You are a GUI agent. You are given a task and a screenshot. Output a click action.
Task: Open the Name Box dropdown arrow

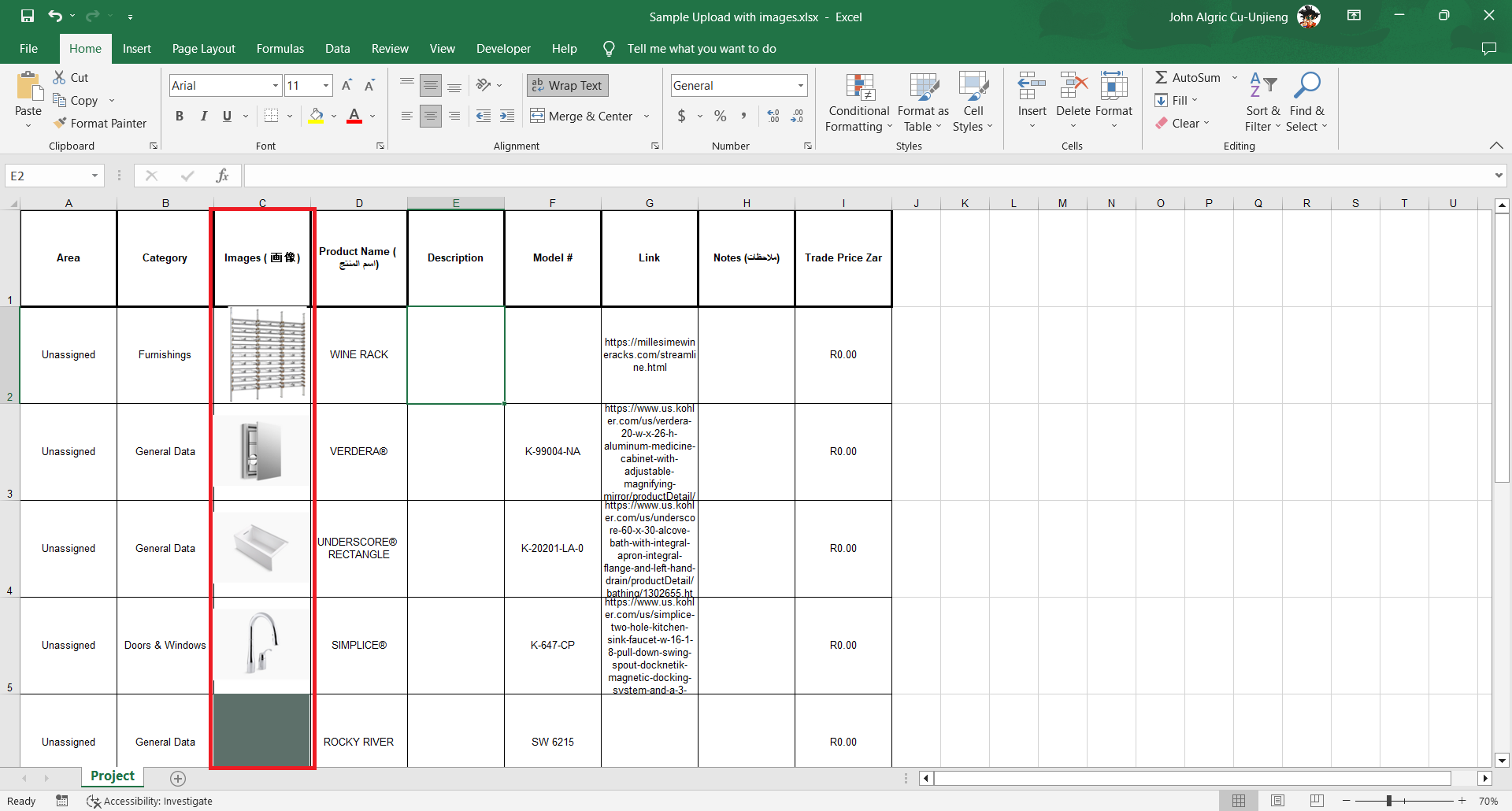coord(94,176)
